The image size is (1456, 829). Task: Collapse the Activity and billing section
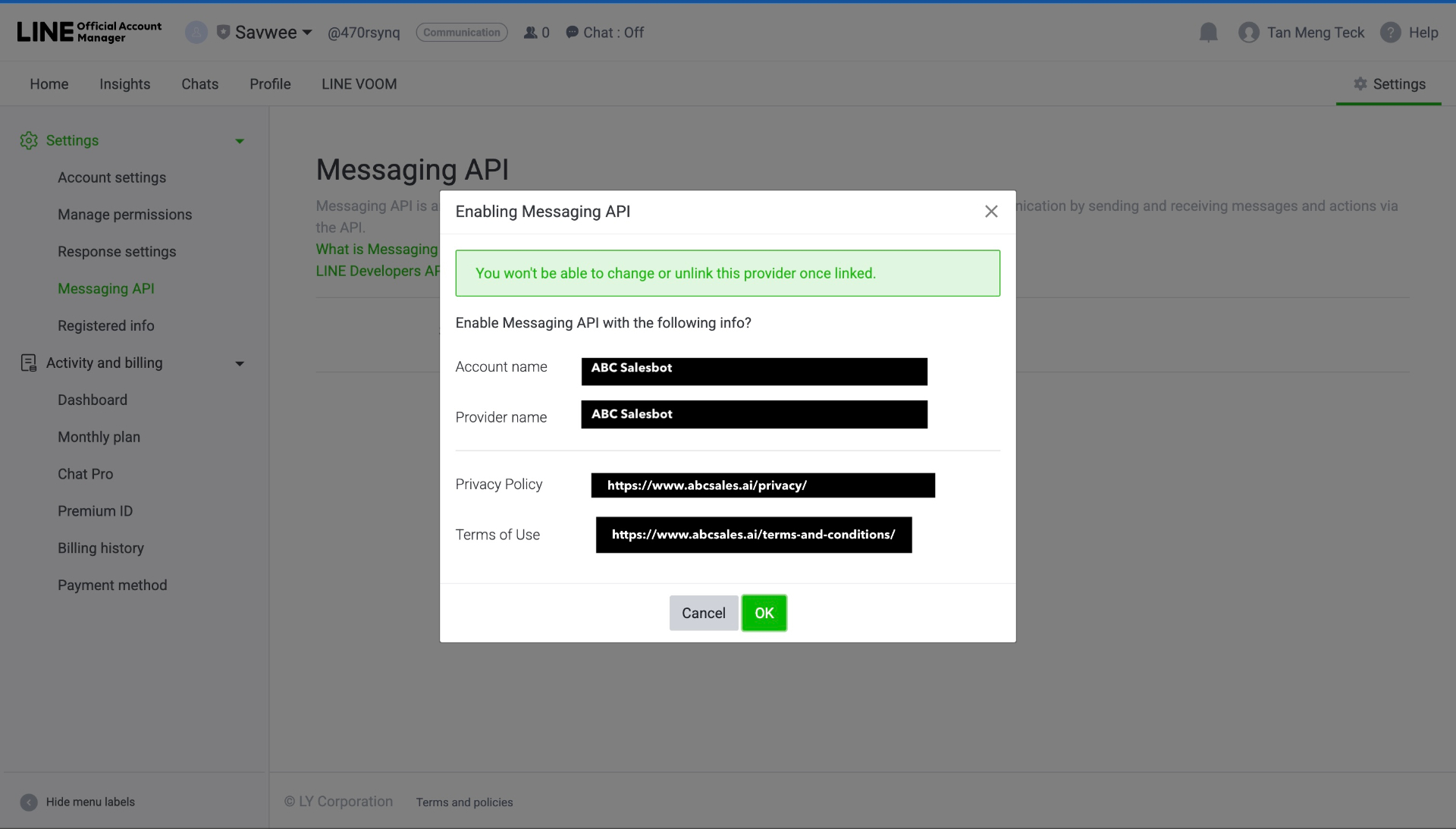[240, 364]
